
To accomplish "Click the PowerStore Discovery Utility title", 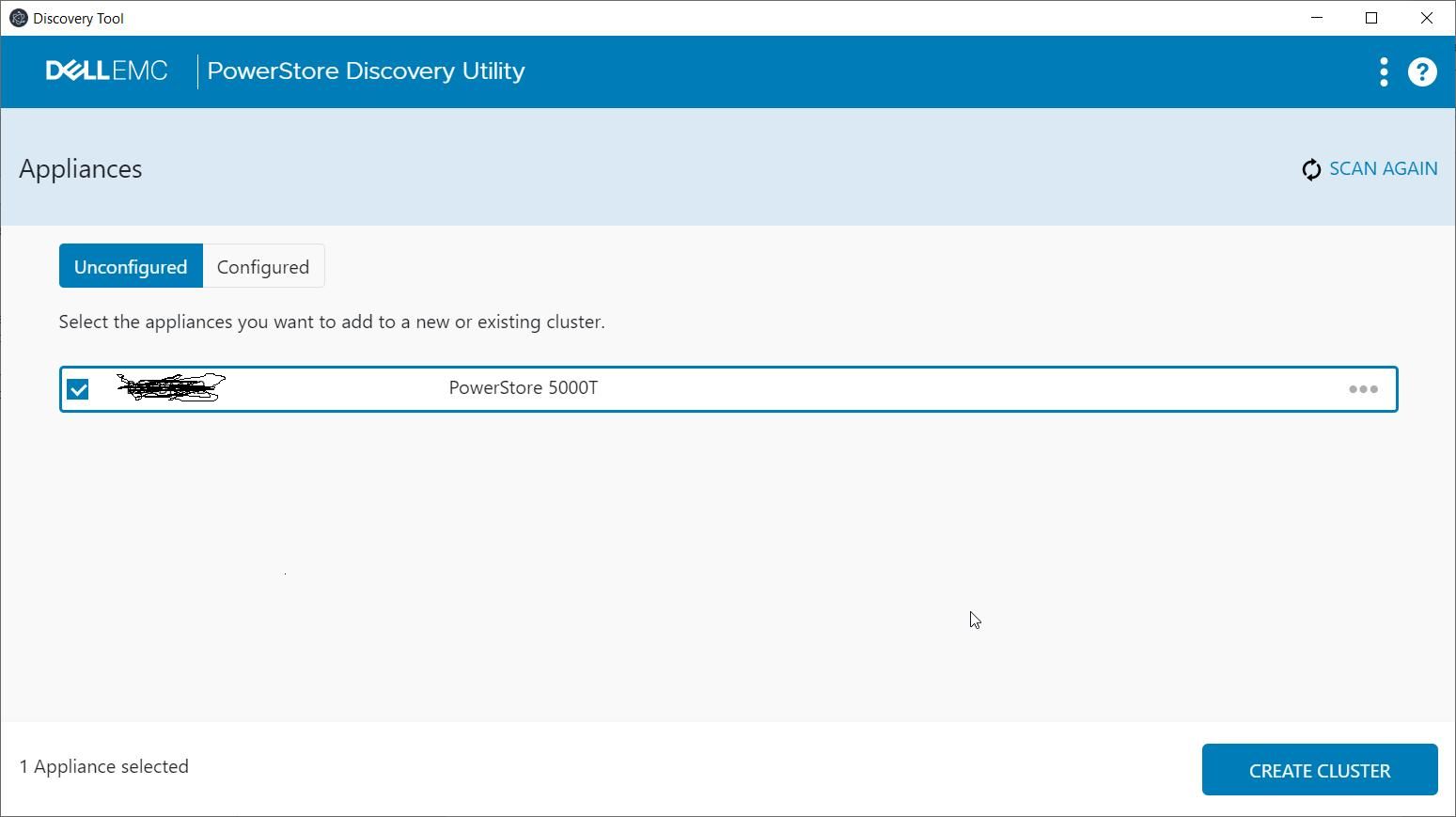I will click(366, 71).
